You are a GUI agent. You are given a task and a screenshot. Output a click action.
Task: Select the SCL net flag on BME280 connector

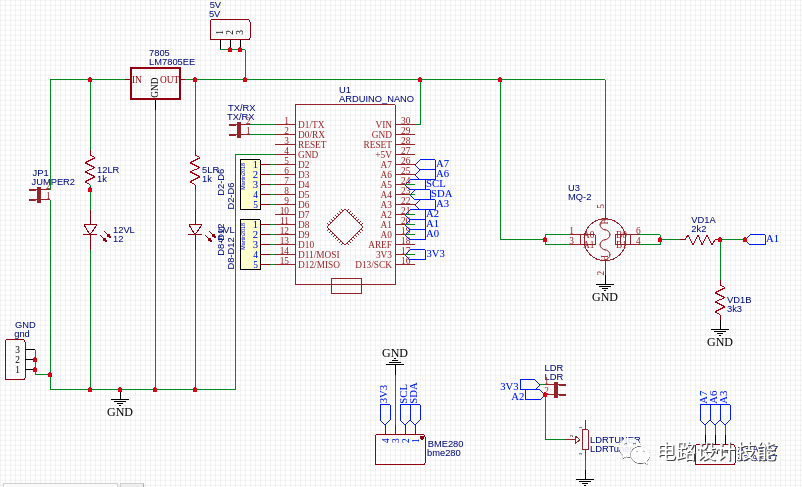point(405,414)
